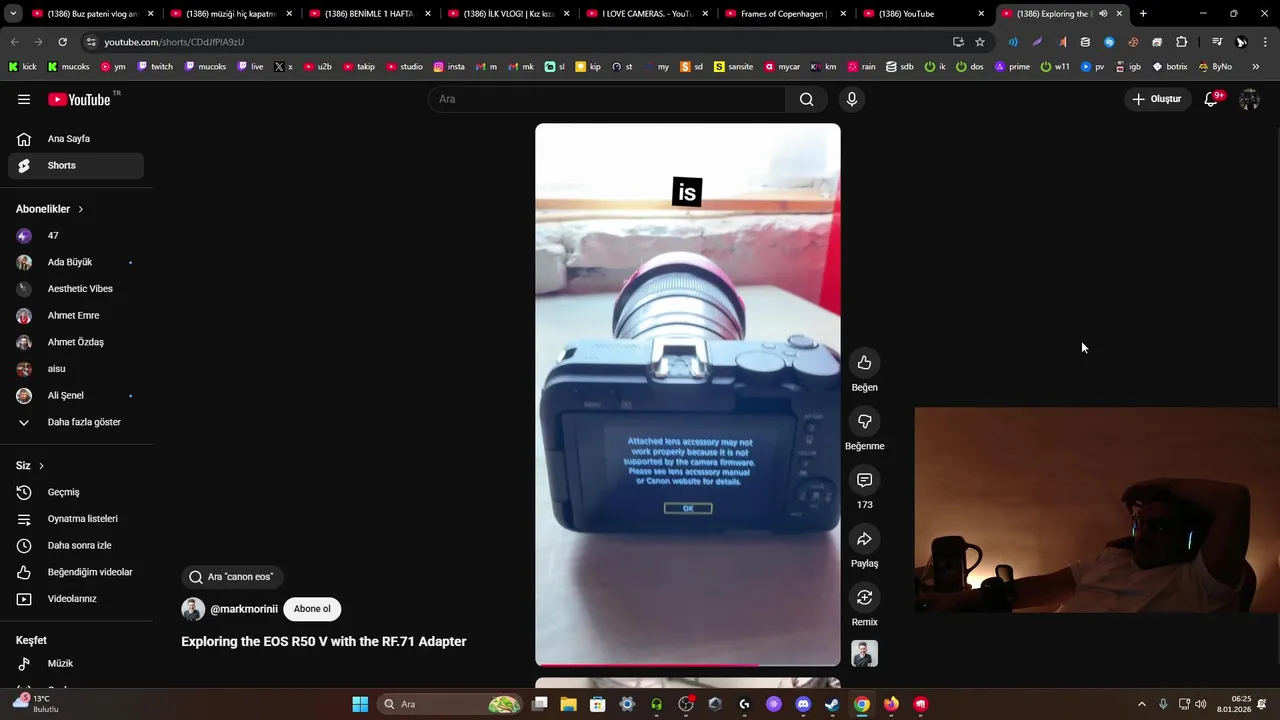Open Steam from taskbar
Screen dimensions: 1280x720
pos(832,704)
